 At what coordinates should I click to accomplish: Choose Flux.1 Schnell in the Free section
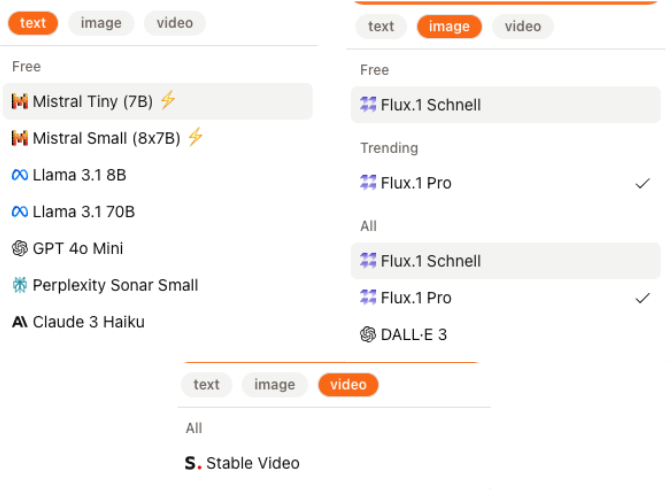430,105
